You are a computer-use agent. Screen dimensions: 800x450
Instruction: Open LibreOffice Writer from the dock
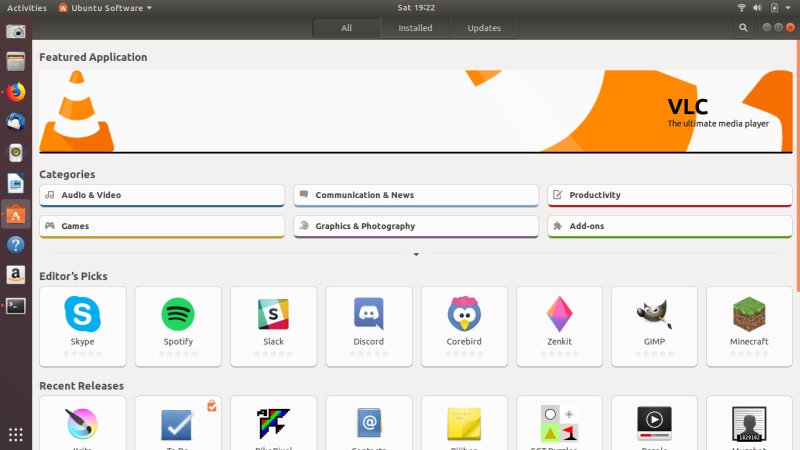[16, 184]
